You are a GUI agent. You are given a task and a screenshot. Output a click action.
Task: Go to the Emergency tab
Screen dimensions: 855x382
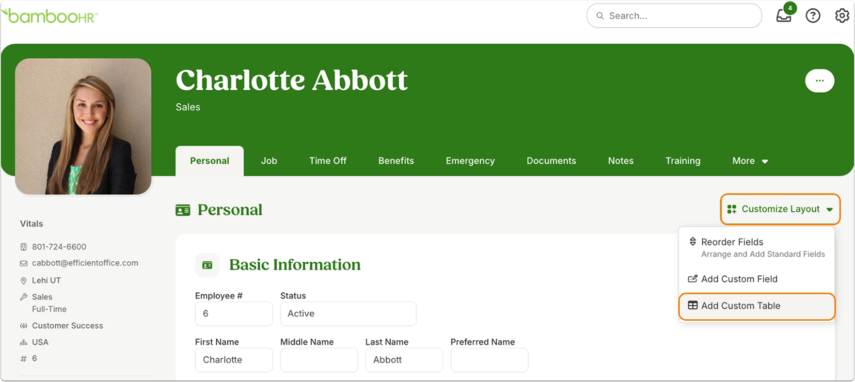(x=470, y=161)
